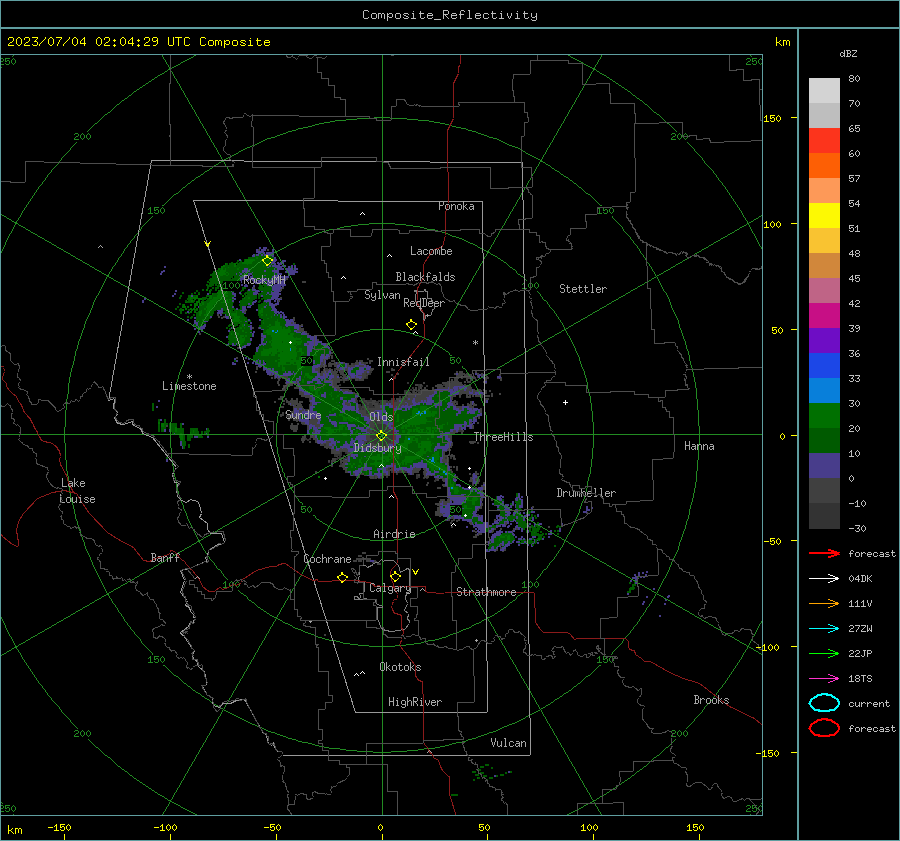900x841 pixels.
Task: Select the Limestone label
Action: point(189,386)
